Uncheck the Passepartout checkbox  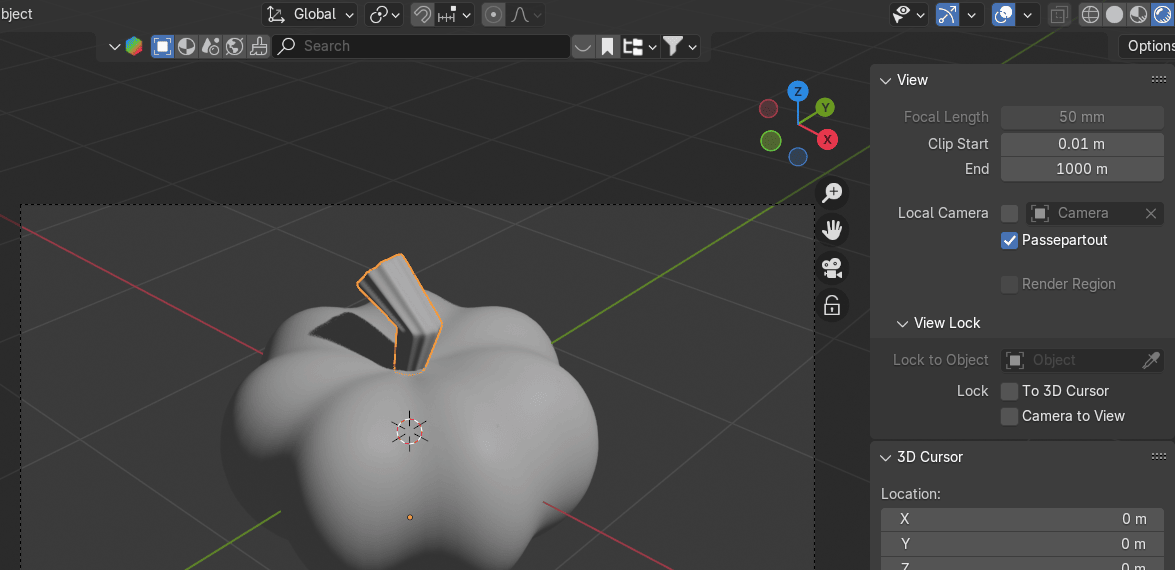coord(1009,240)
